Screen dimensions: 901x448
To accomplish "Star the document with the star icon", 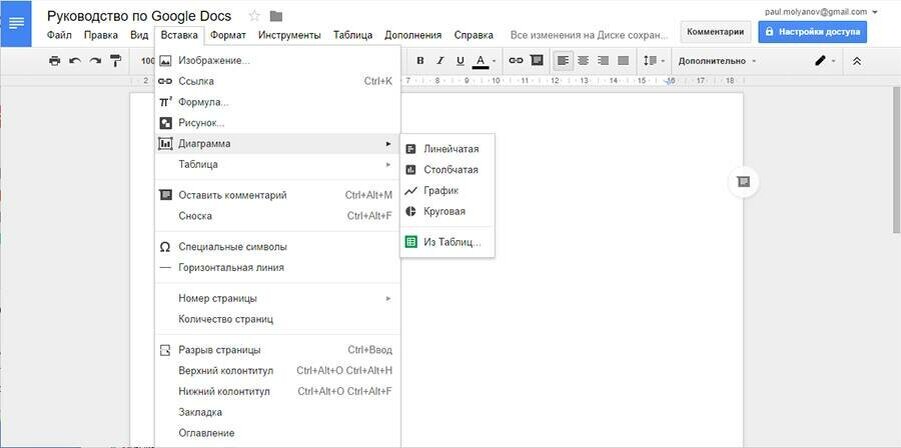I will (x=254, y=16).
